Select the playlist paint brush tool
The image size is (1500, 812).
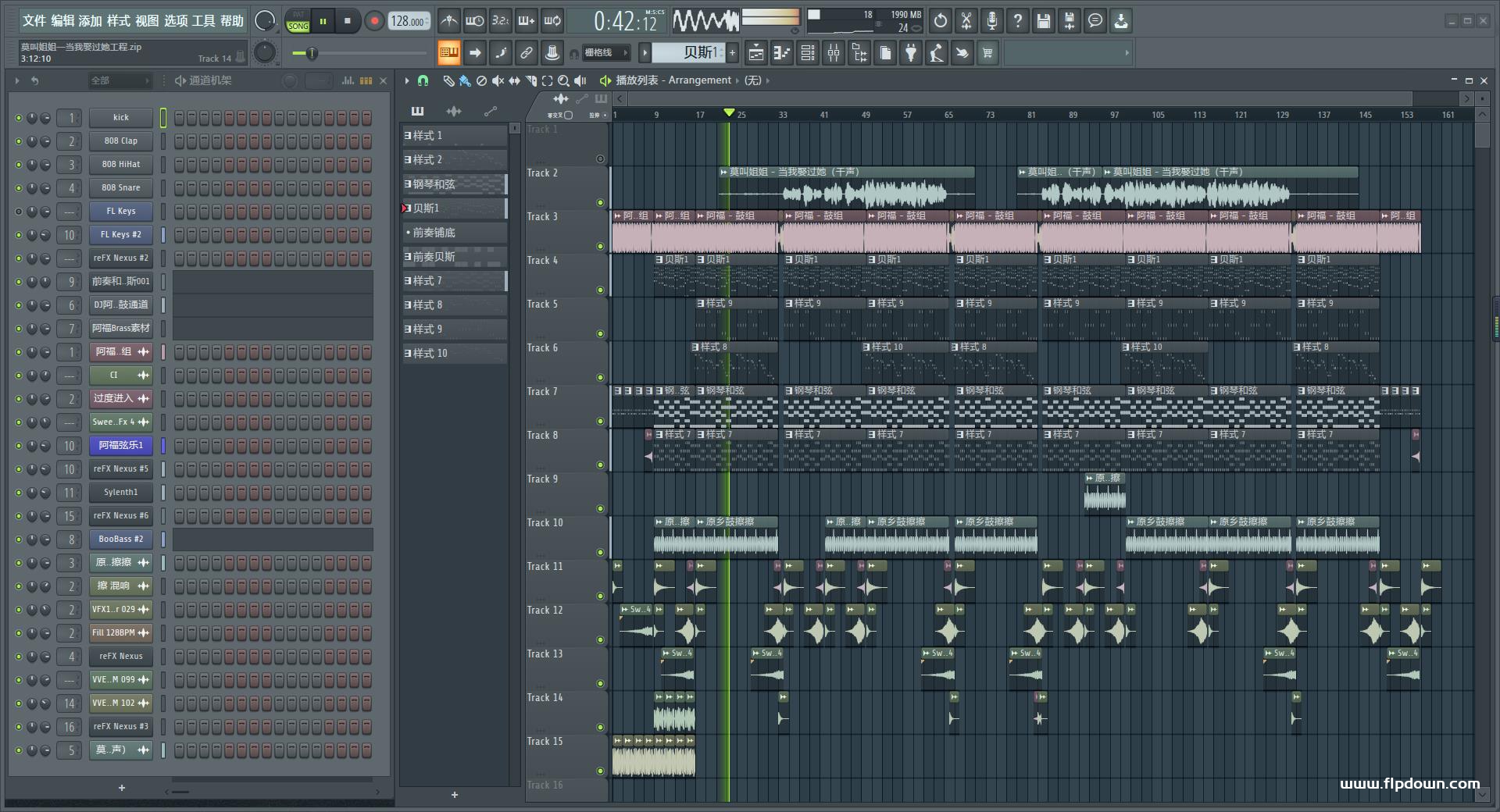click(465, 80)
